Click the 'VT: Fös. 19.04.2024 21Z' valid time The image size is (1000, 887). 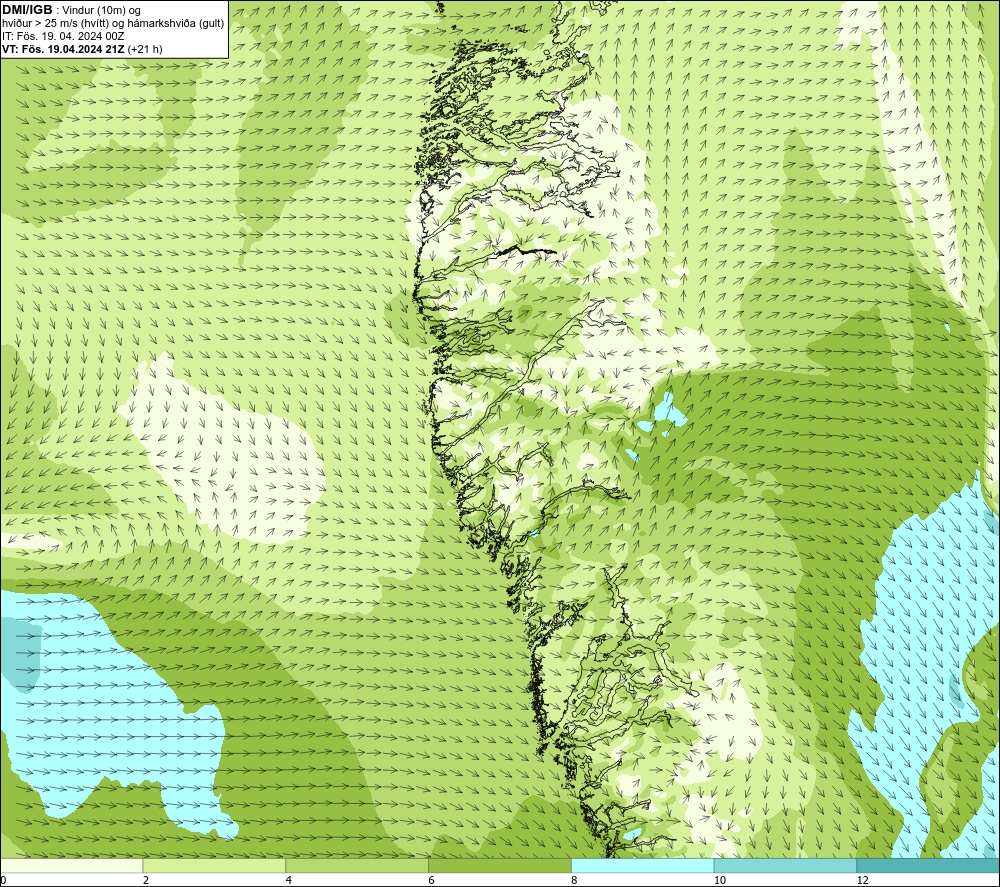point(64,49)
